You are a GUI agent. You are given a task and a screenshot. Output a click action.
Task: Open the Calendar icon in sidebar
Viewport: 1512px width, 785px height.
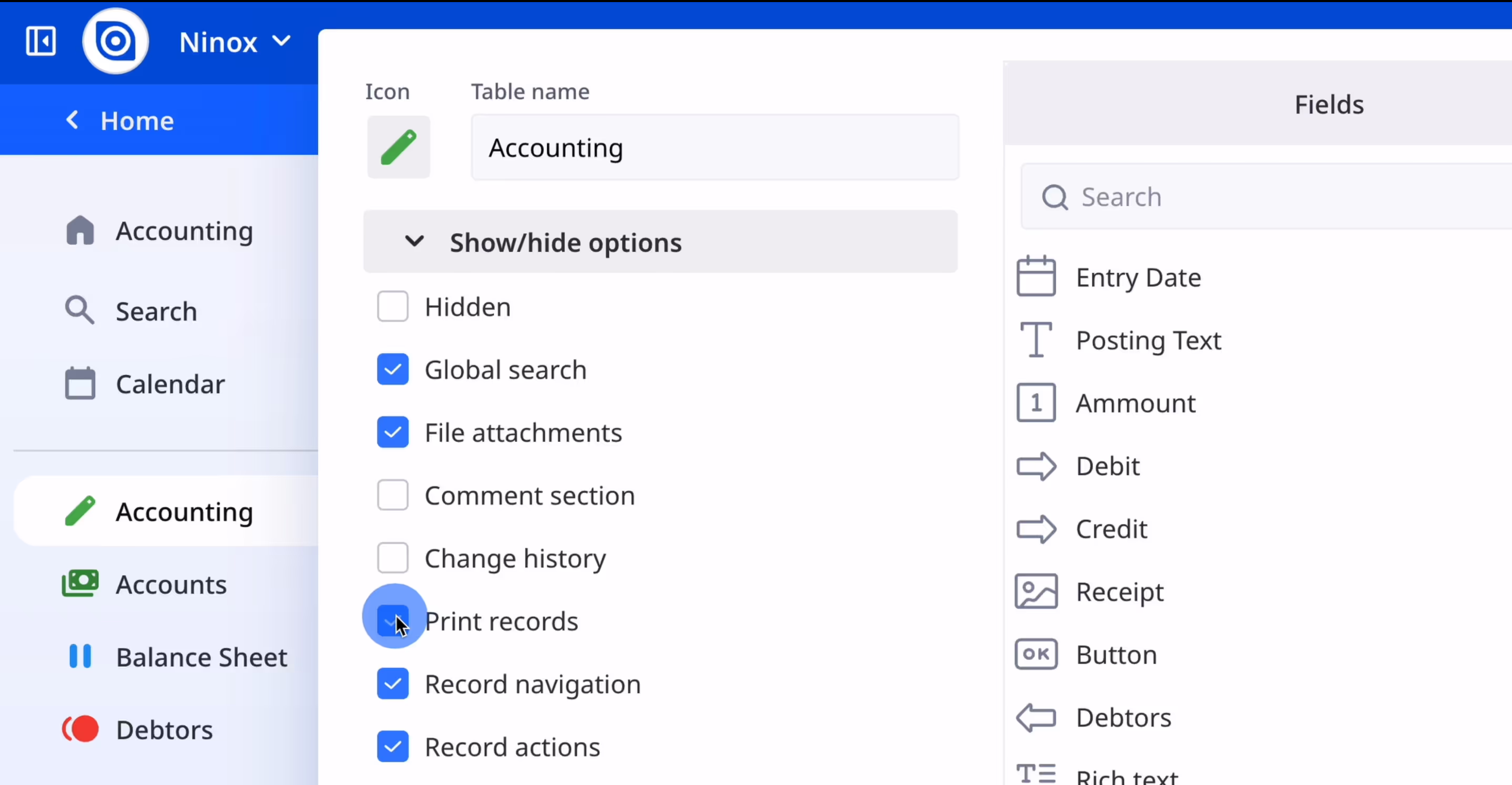point(80,384)
